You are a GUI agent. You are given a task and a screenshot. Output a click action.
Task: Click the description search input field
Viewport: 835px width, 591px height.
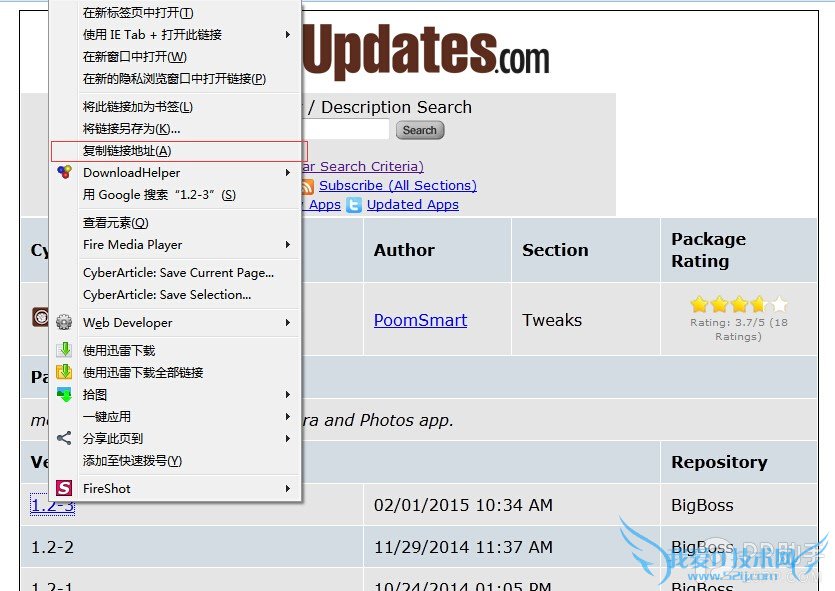point(346,129)
